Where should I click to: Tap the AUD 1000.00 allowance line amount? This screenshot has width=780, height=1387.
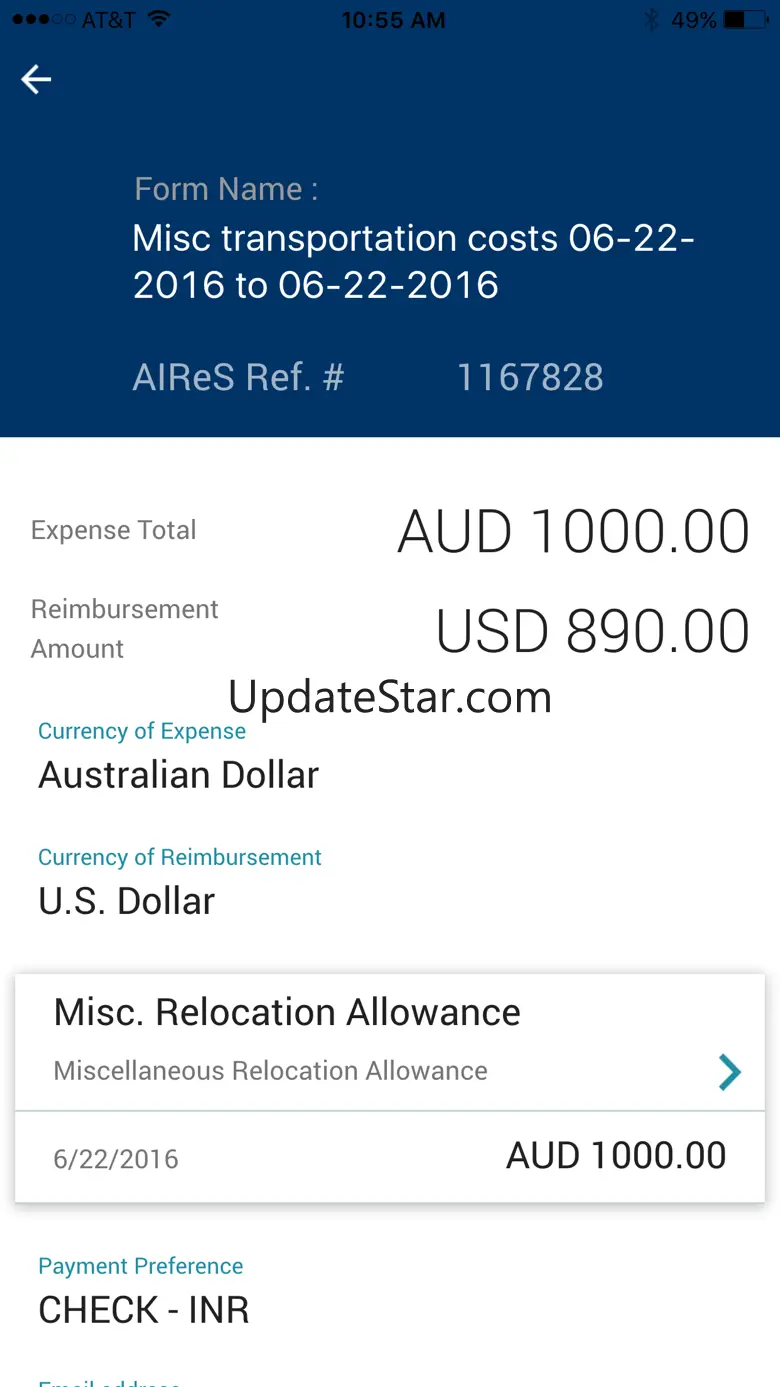[616, 1156]
